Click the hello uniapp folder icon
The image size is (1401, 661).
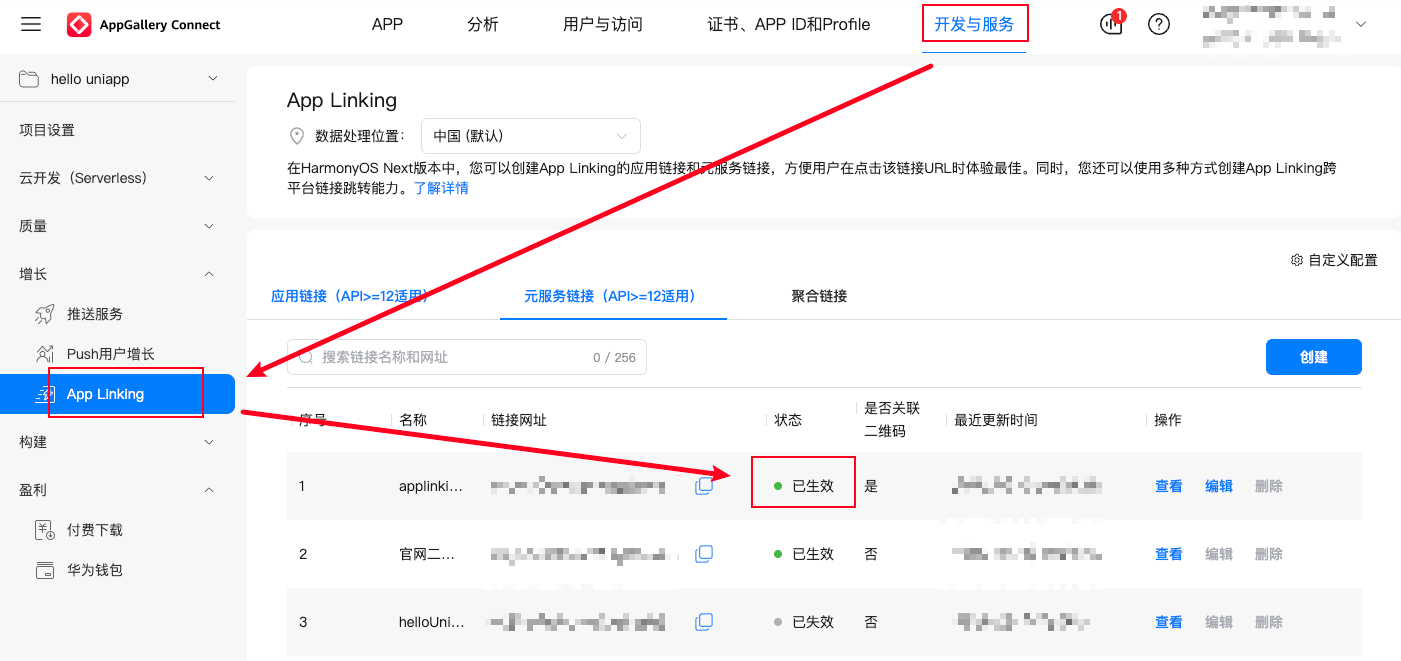[x=29, y=79]
